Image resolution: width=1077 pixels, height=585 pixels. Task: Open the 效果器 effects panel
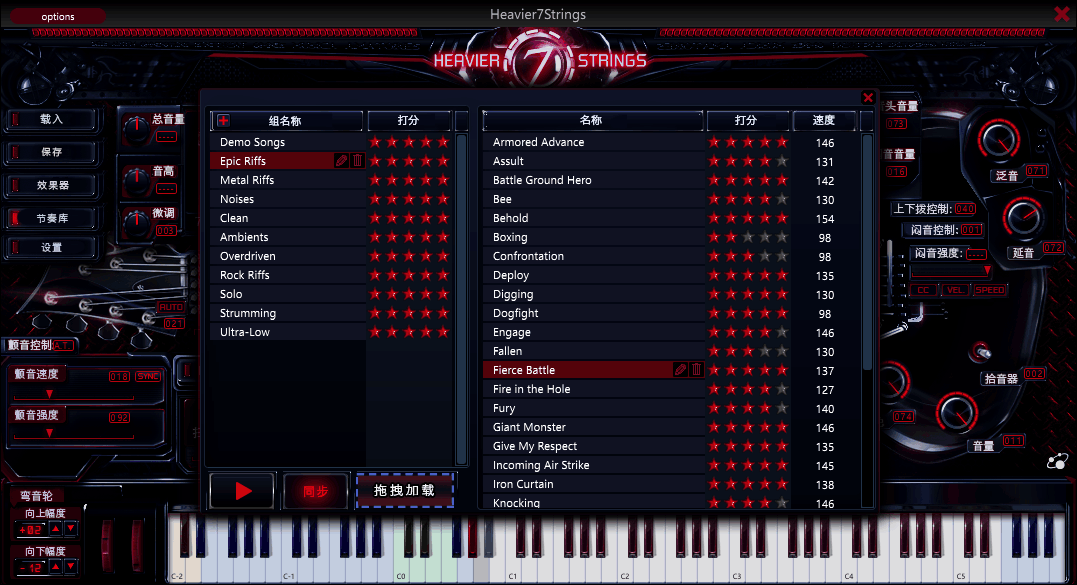[x=52, y=185]
